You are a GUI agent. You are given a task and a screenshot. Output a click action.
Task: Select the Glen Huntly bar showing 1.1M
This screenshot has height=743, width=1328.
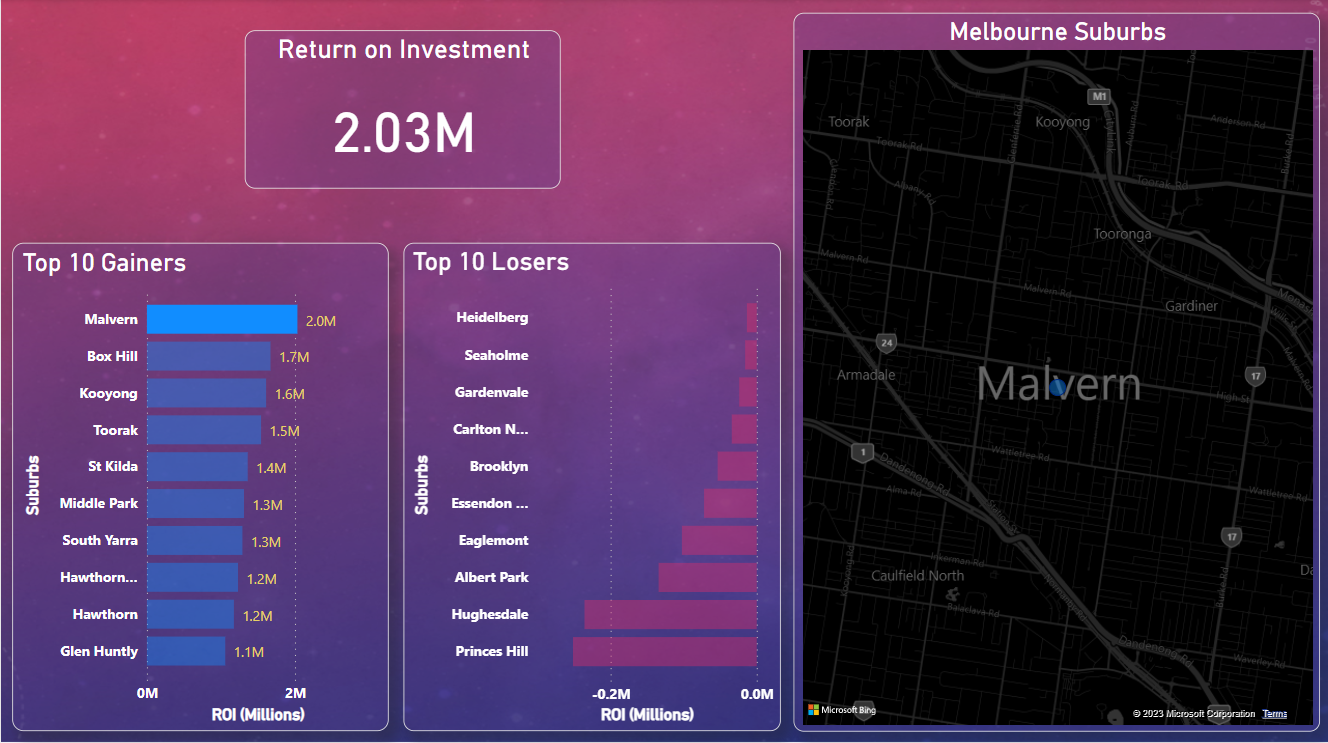pyautogui.click(x=186, y=651)
